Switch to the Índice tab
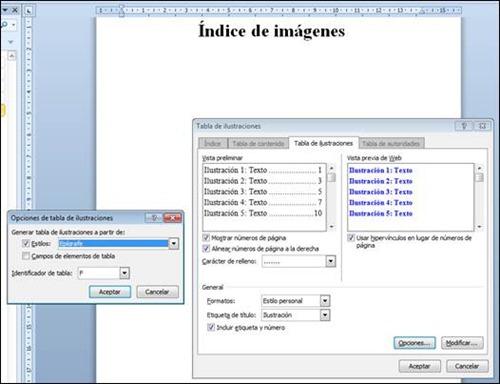 (x=213, y=144)
